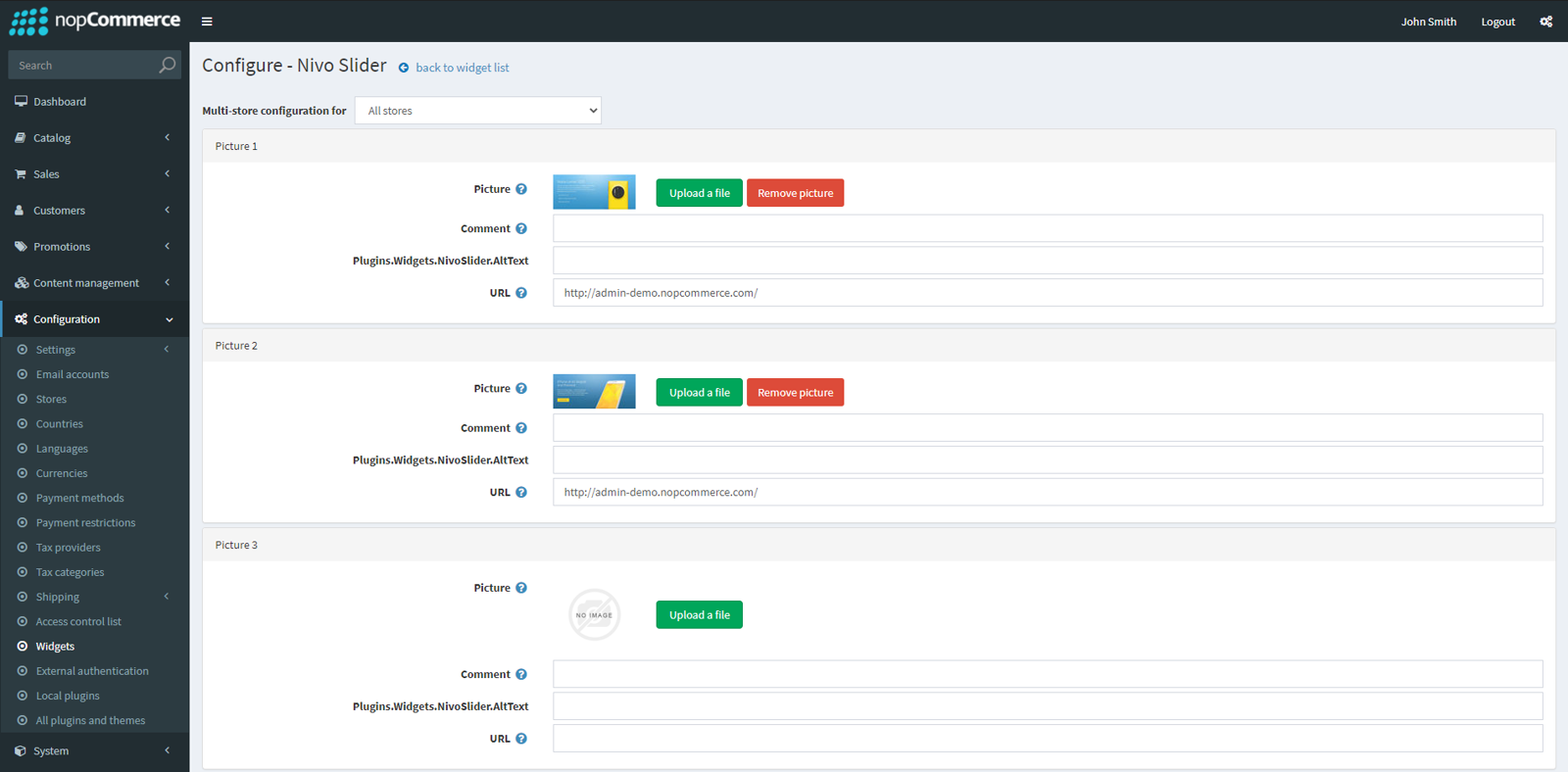This screenshot has height=772, width=1568.
Task: Open Local plugins in the sidebar
Action: point(68,696)
